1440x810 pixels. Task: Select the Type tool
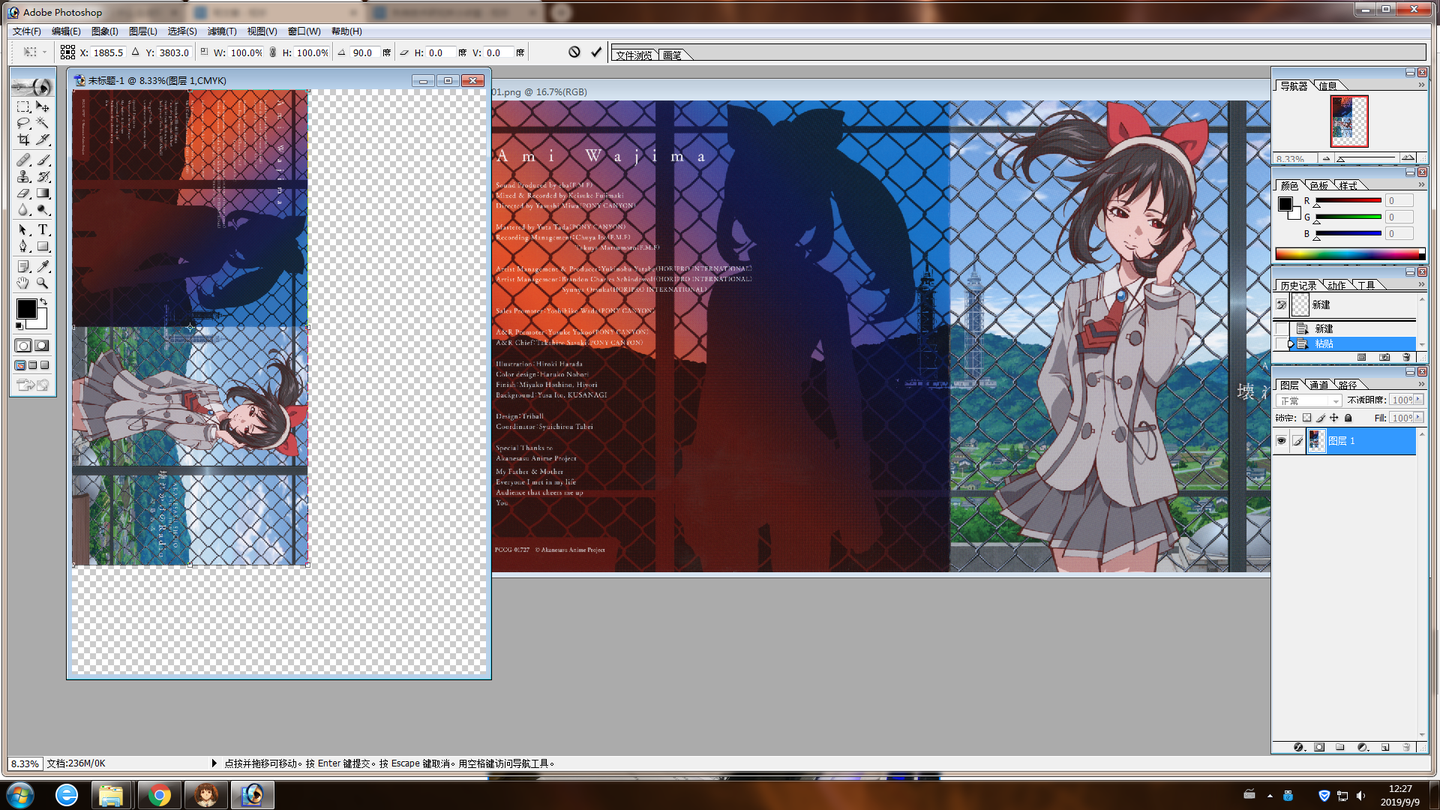pos(42,230)
